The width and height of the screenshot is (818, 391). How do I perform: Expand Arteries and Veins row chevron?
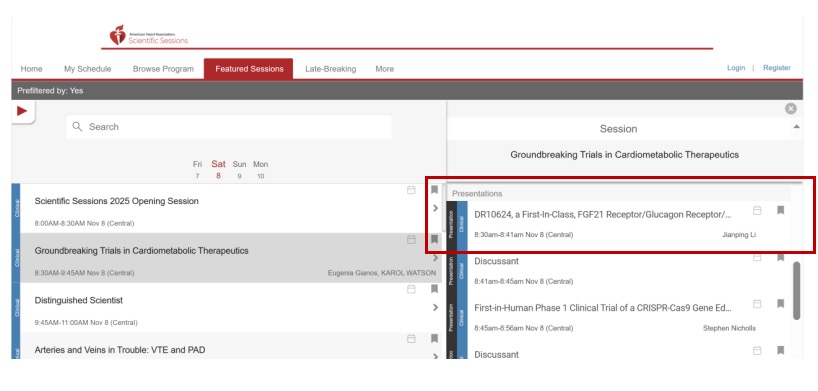pos(436,356)
